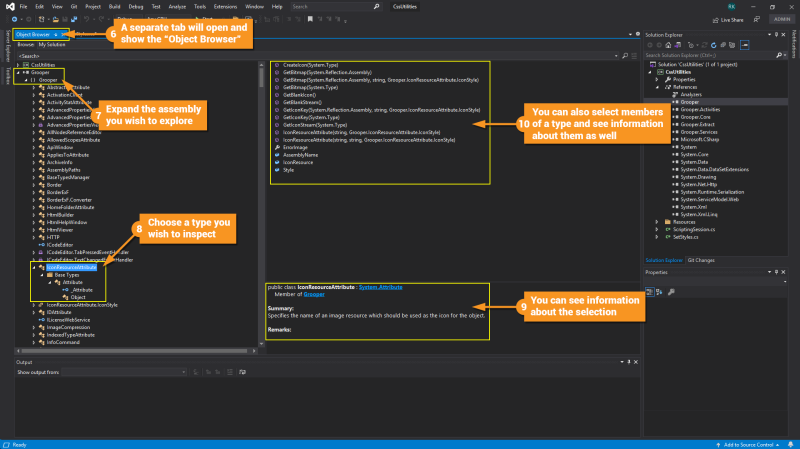Switch to the Git Changes tab

(x=700, y=260)
